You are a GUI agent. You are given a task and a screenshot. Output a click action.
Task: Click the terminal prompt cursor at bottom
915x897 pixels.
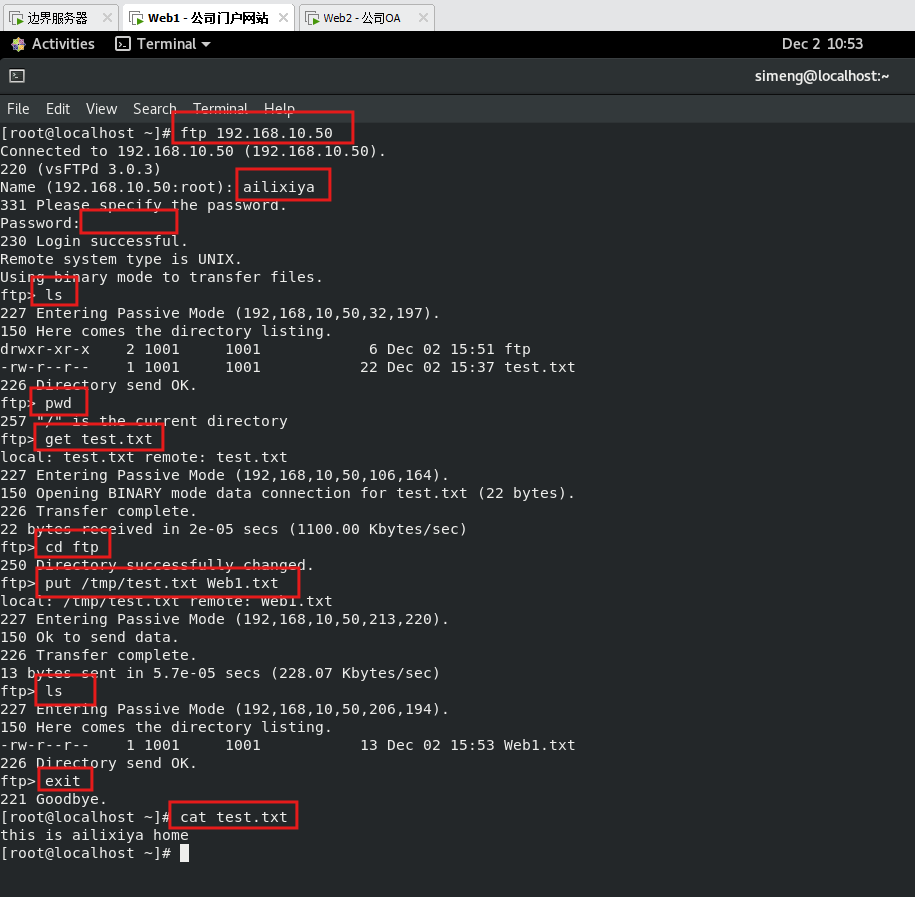tap(184, 853)
